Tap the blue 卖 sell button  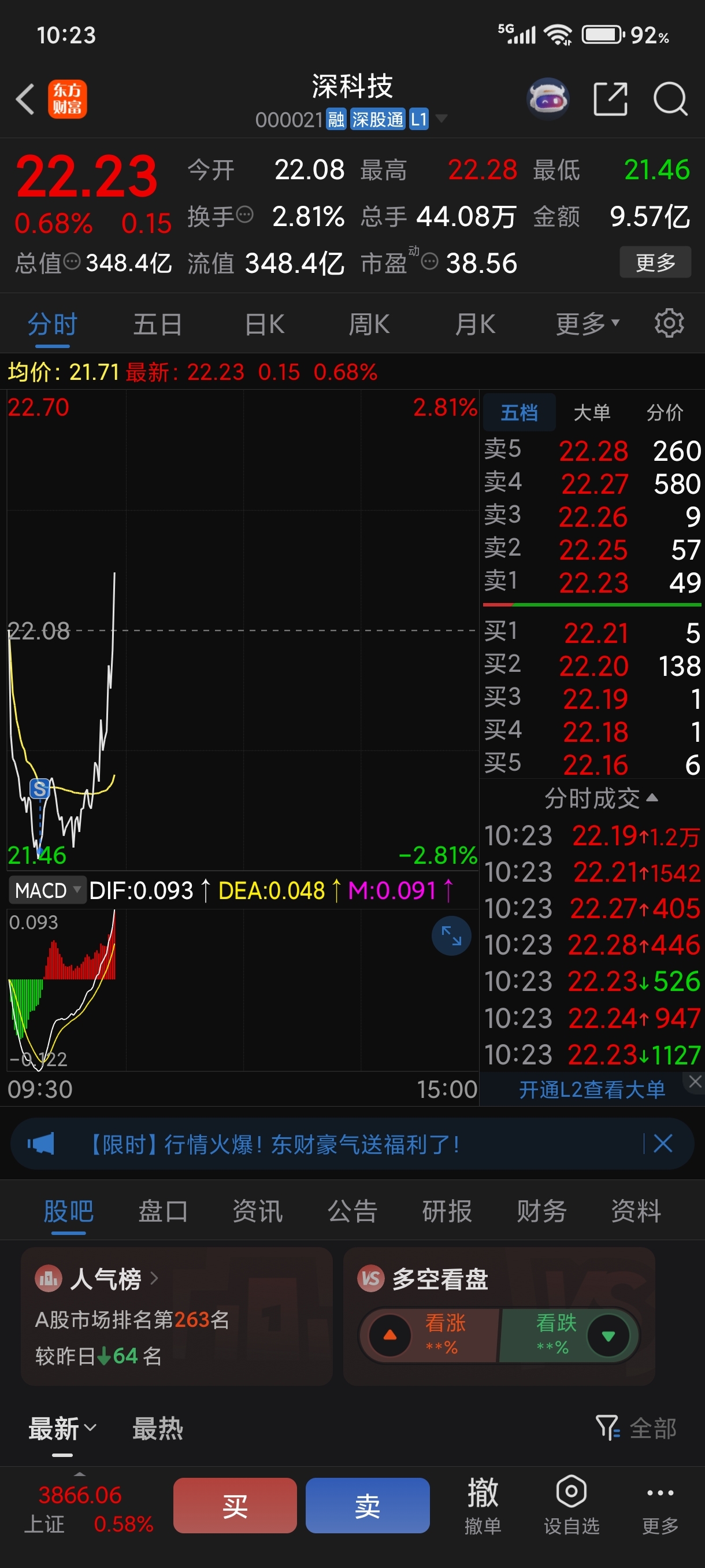pyautogui.click(x=368, y=1506)
